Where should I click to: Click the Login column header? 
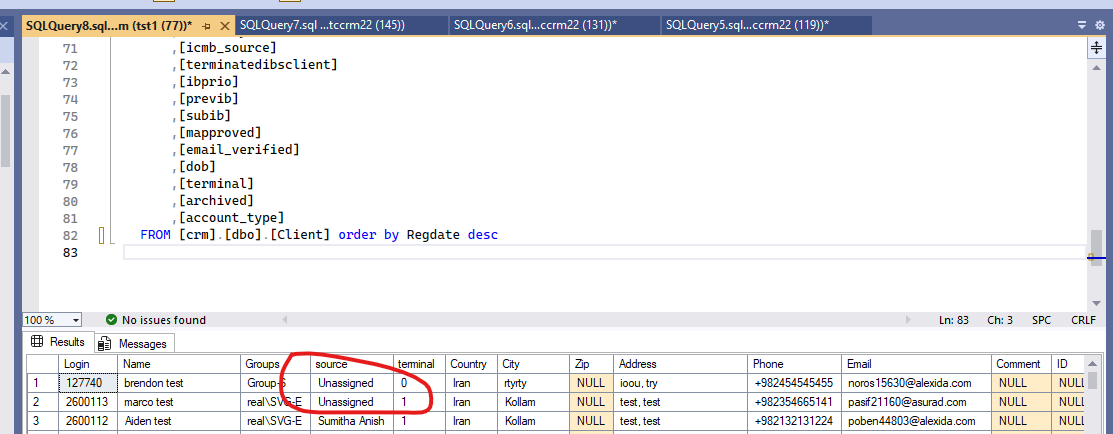(x=76, y=364)
